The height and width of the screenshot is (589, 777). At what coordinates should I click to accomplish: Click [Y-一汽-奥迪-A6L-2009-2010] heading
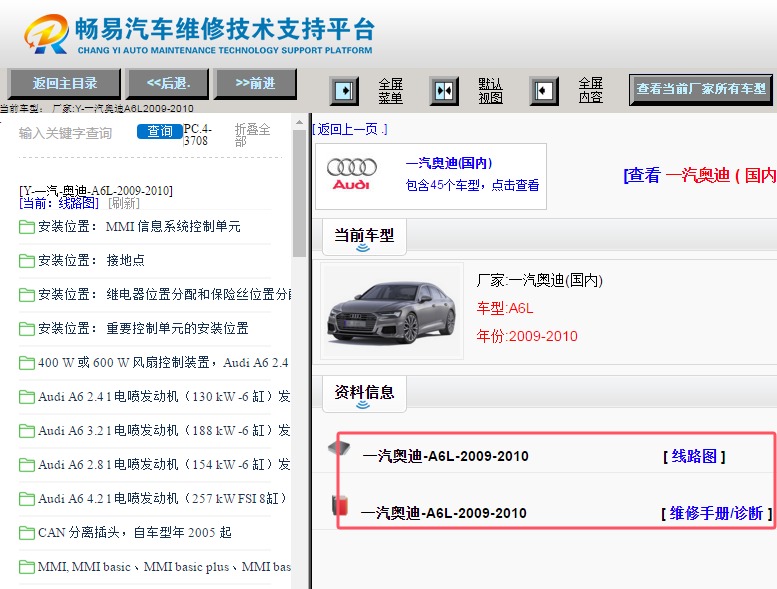click(96, 190)
